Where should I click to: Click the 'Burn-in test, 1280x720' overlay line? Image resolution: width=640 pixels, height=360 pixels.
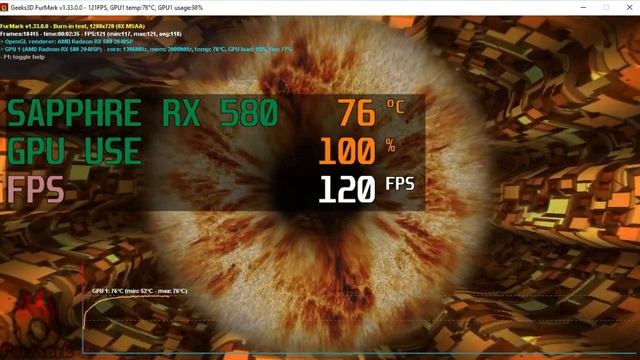[x=72, y=26]
